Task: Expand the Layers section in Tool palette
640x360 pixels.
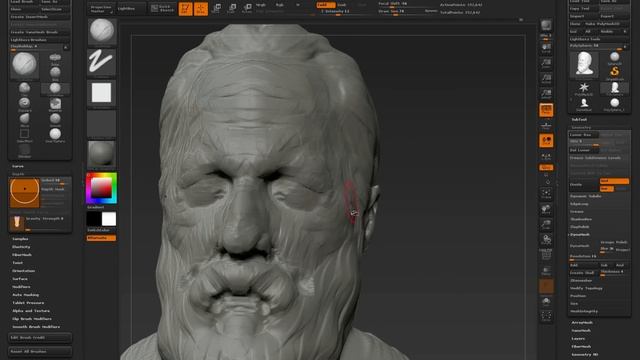Action: click(x=578, y=338)
